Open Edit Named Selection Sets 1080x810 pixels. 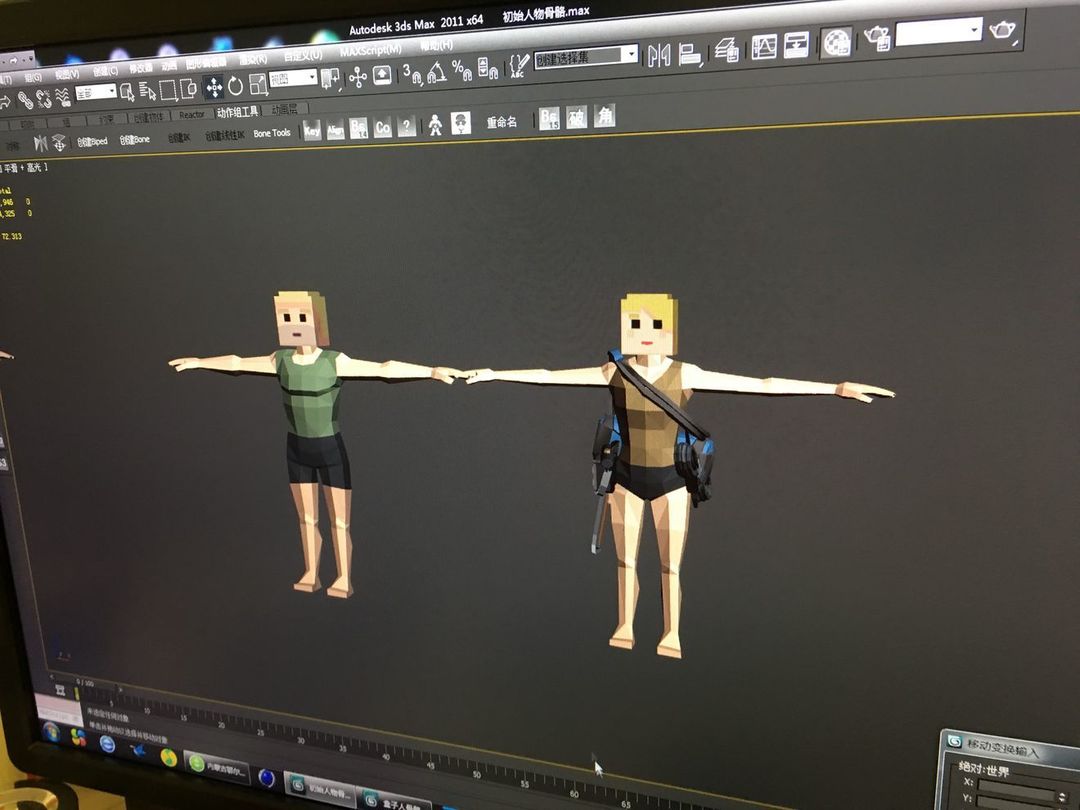click(x=518, y=65)
